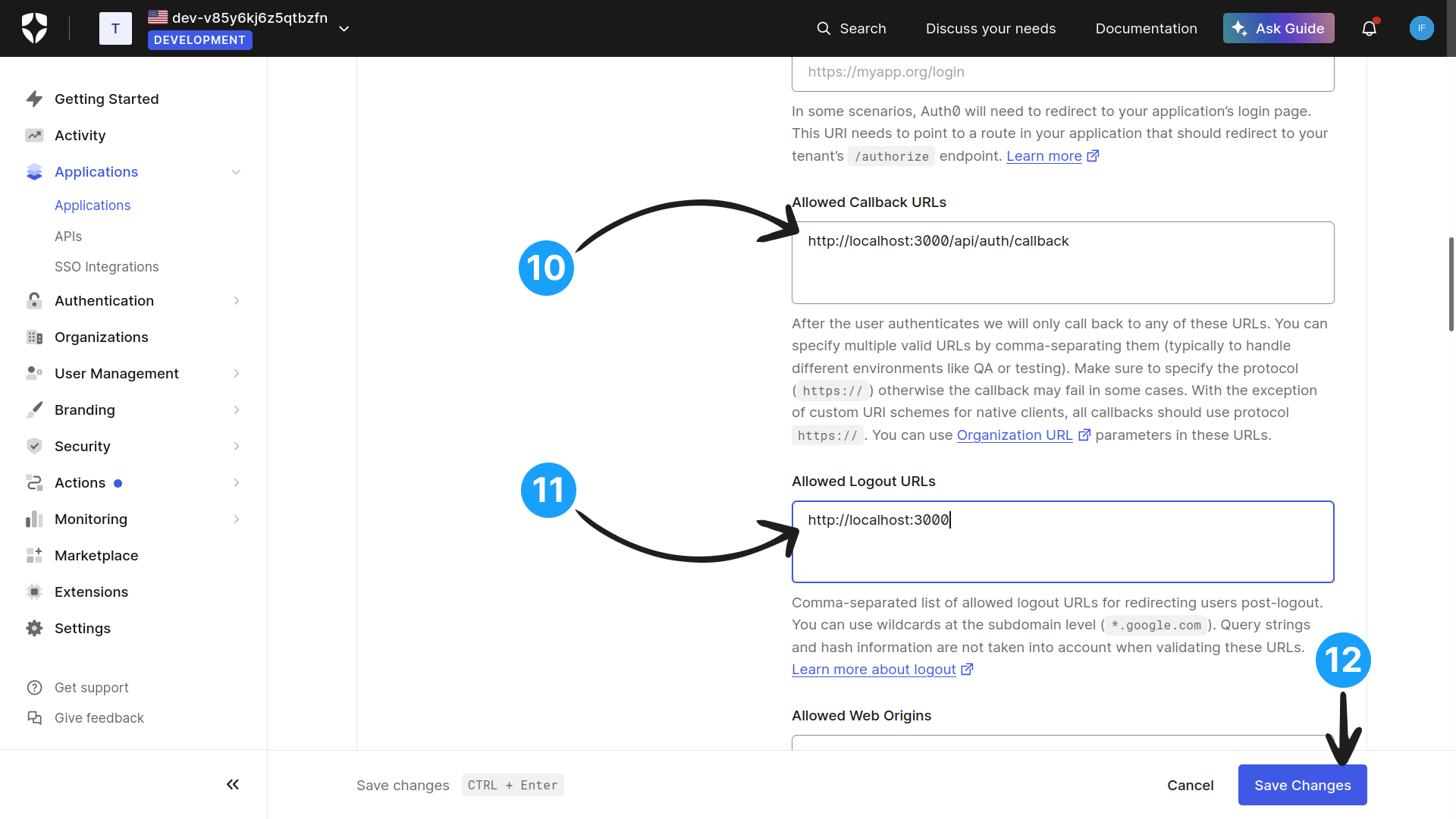Click the Auth0 shield logo
Viewport: 1456px width, 819px height.
[x=34, y=28]
